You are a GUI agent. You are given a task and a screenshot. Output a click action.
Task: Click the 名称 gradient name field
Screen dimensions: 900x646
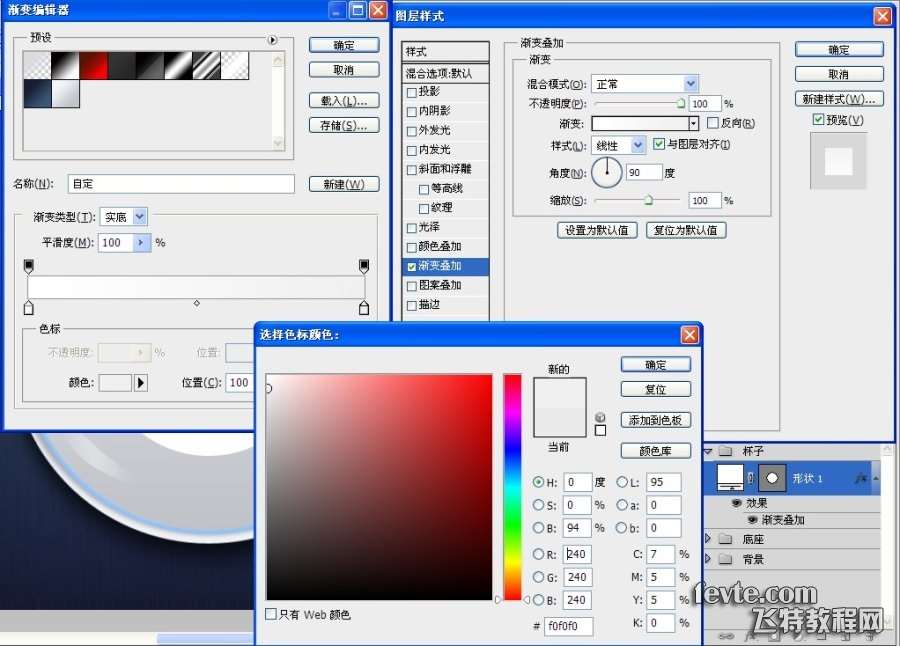(181, 184)
